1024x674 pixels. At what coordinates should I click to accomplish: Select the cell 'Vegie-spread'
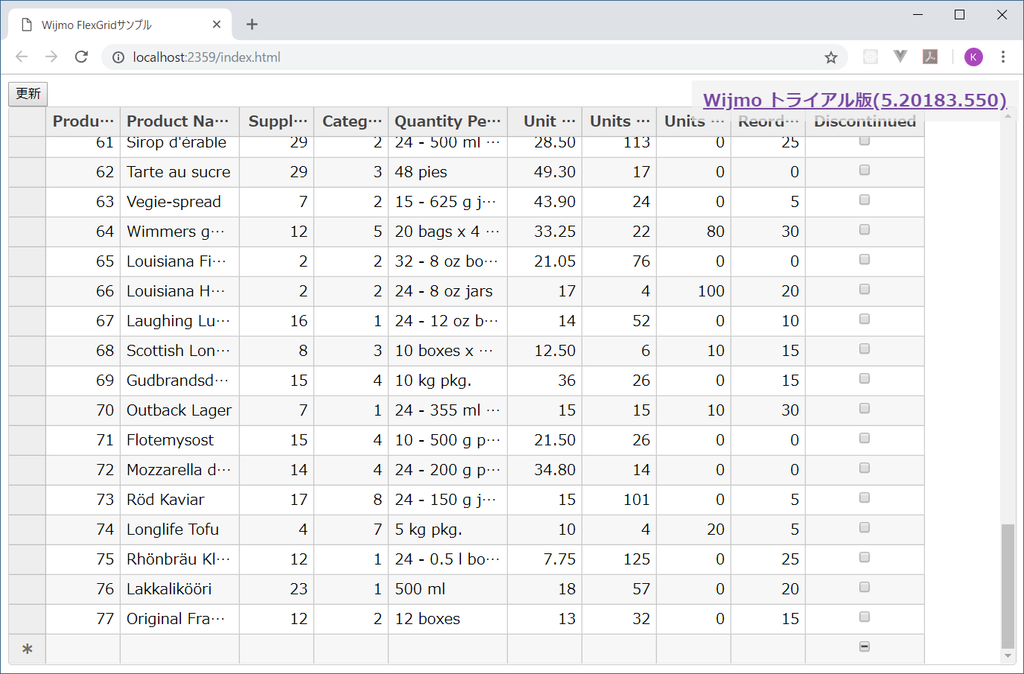(x=180, y=202)
